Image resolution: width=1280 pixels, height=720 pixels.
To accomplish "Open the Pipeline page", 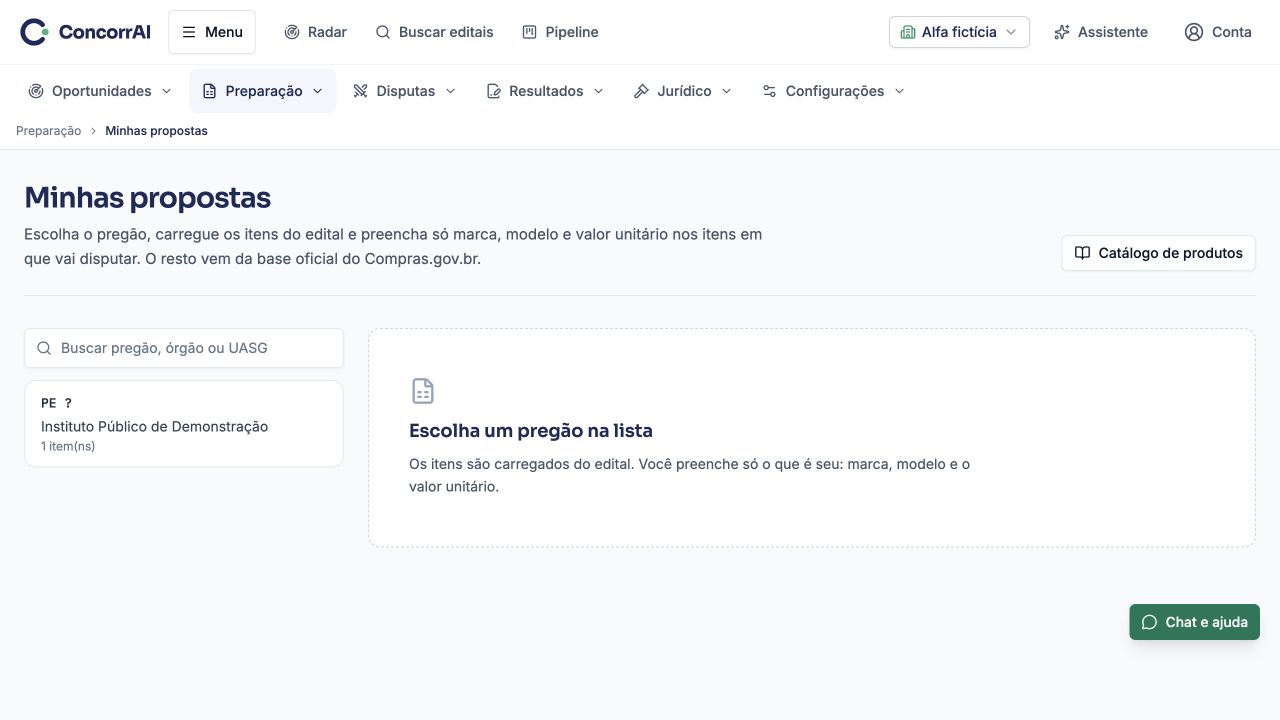I will (560, 32).
